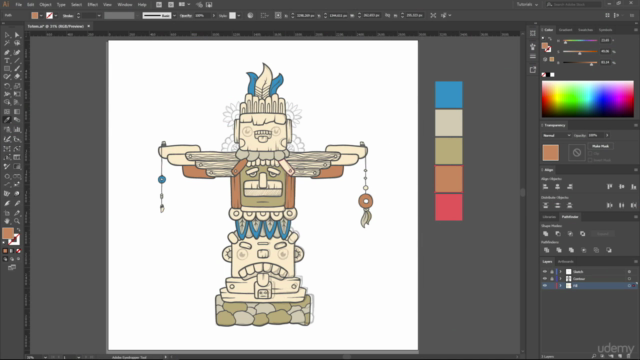The width and height of the screenshot is (640, 360).
Task: Select the Line Segment tool
Action: (x=17, y=60)
